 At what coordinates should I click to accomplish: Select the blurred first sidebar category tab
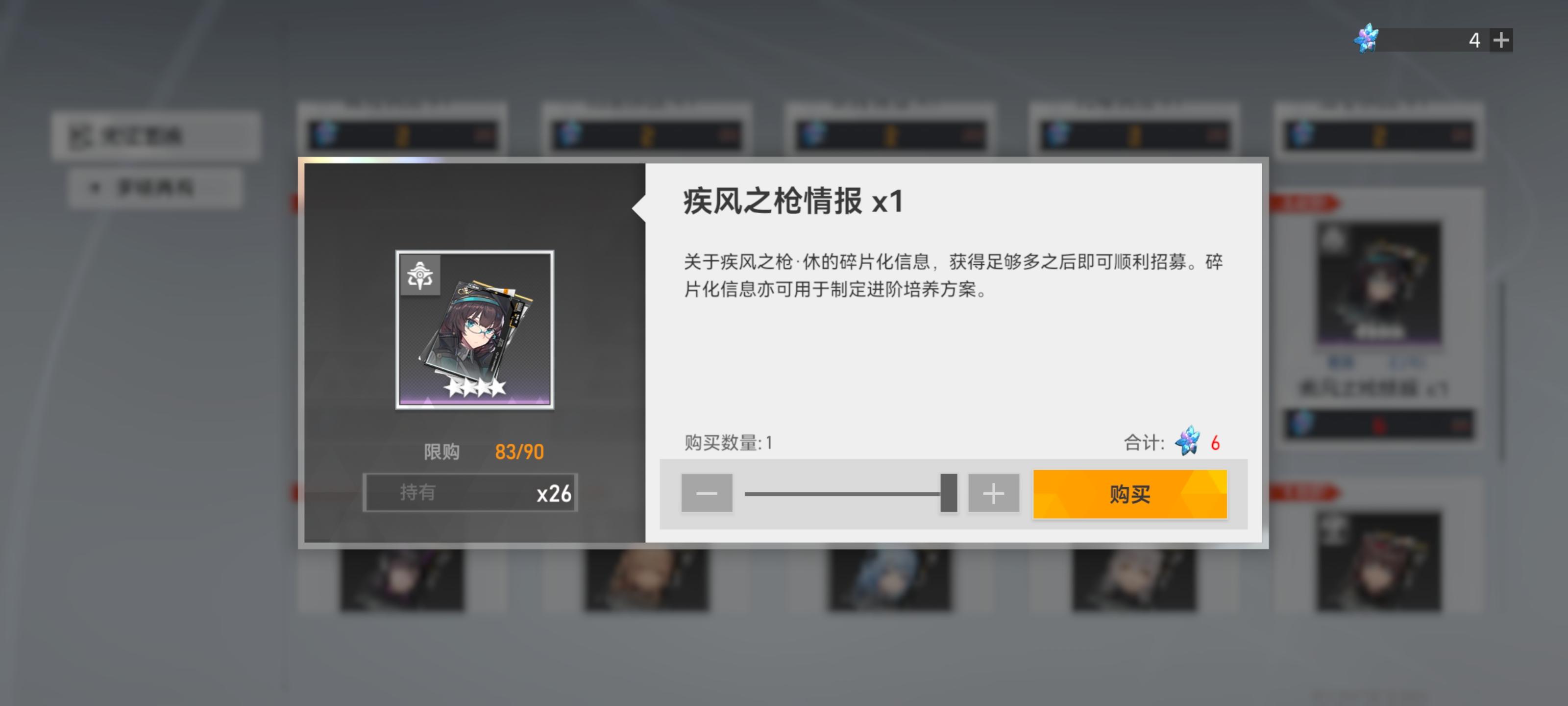pyautogui.click(x=156, y=135)
